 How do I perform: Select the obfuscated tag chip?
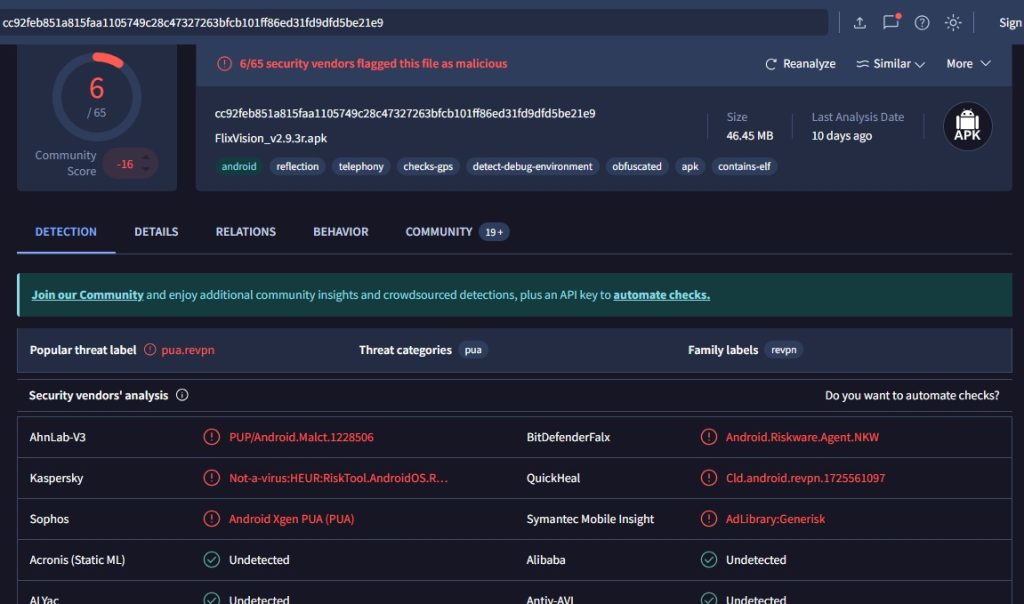click(x=637, y=167)
